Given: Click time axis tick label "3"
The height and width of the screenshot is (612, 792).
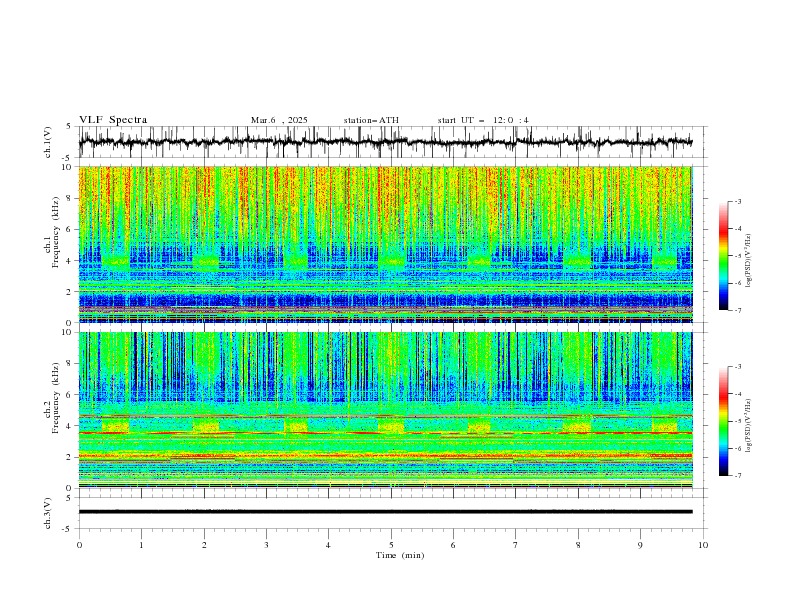Looking at the screenshot, I should 266,545.
